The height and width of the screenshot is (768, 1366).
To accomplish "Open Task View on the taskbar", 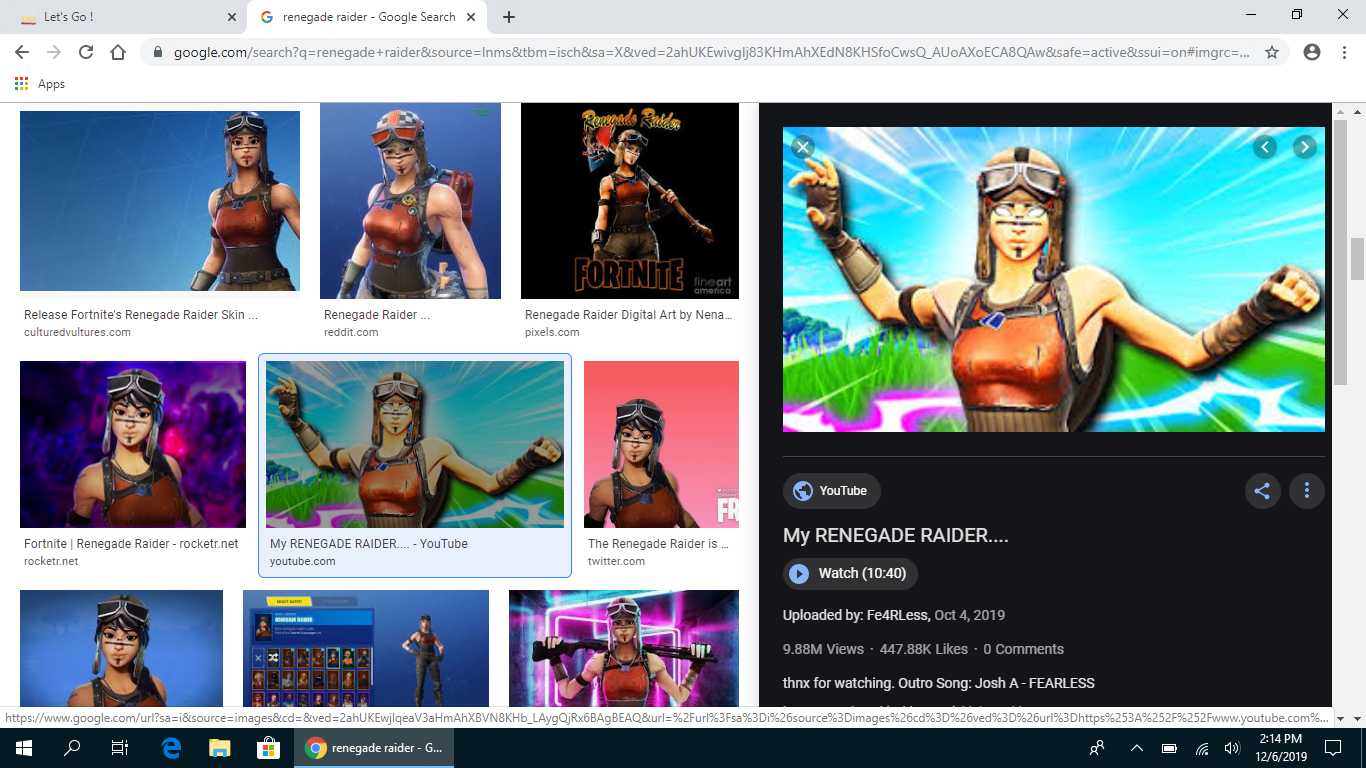I will point(120,748).
